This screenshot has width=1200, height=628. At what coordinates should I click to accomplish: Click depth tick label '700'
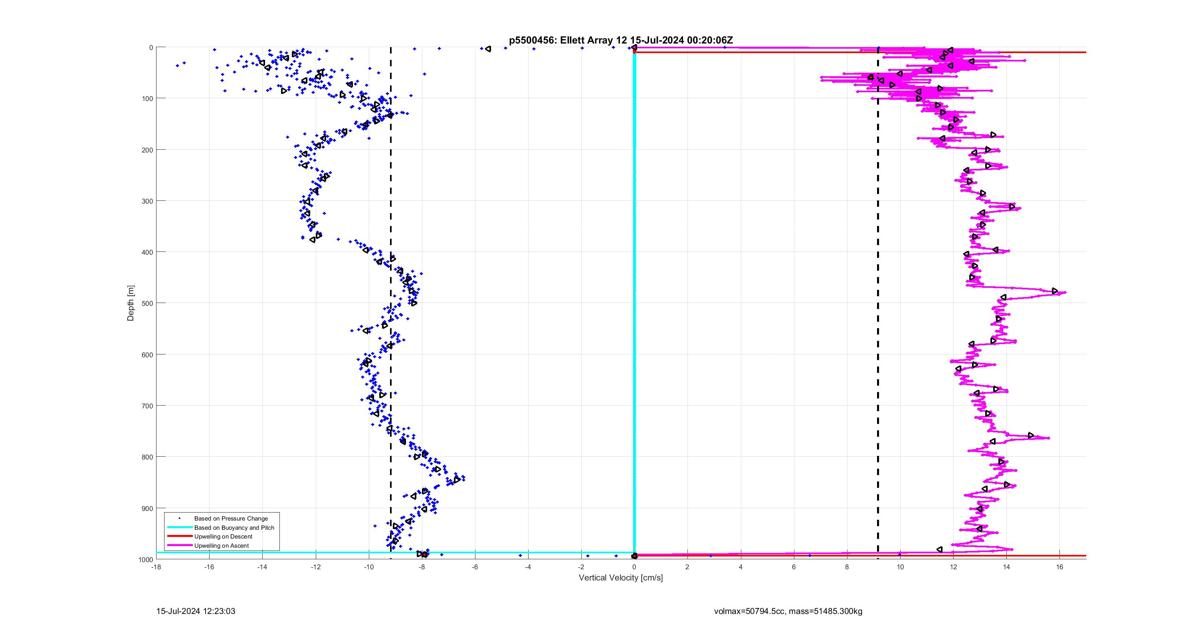pyautogui.click(x=145, y=406)
